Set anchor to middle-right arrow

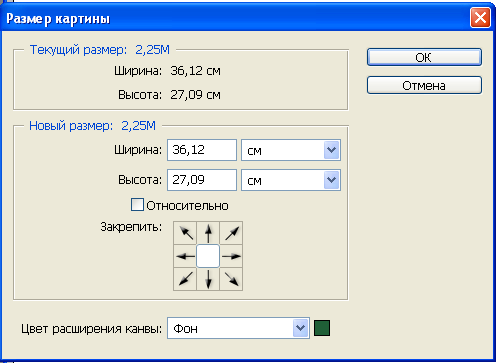click(x=231, y=256)
